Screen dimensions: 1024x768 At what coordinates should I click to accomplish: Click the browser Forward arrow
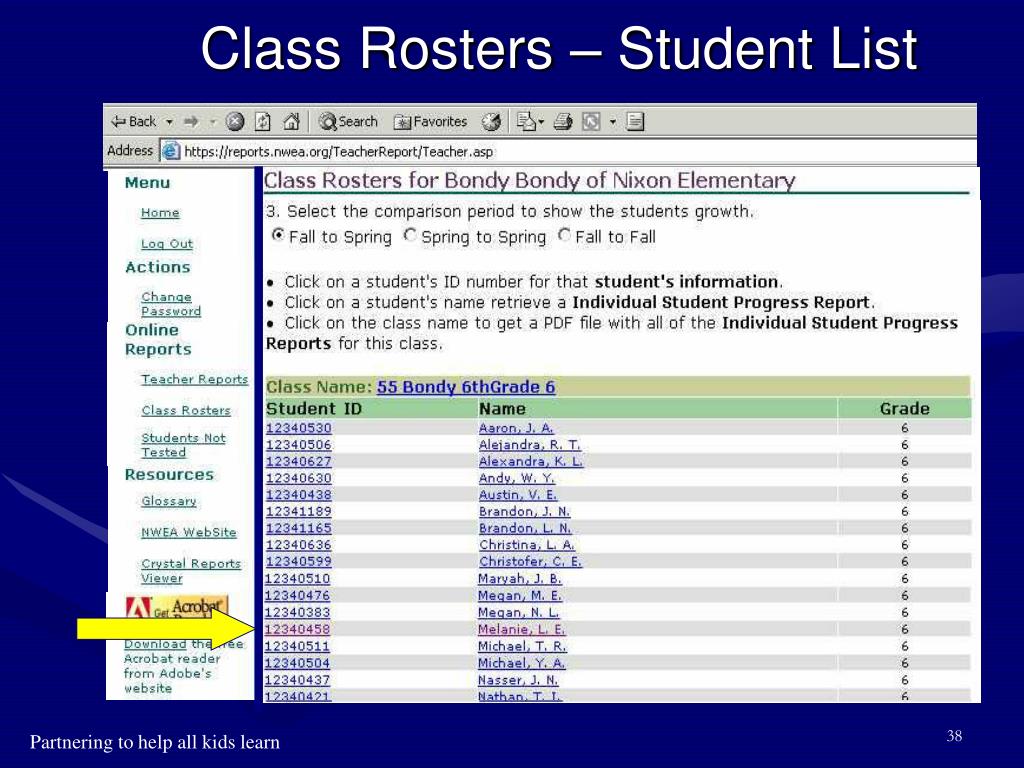[191, 121]
